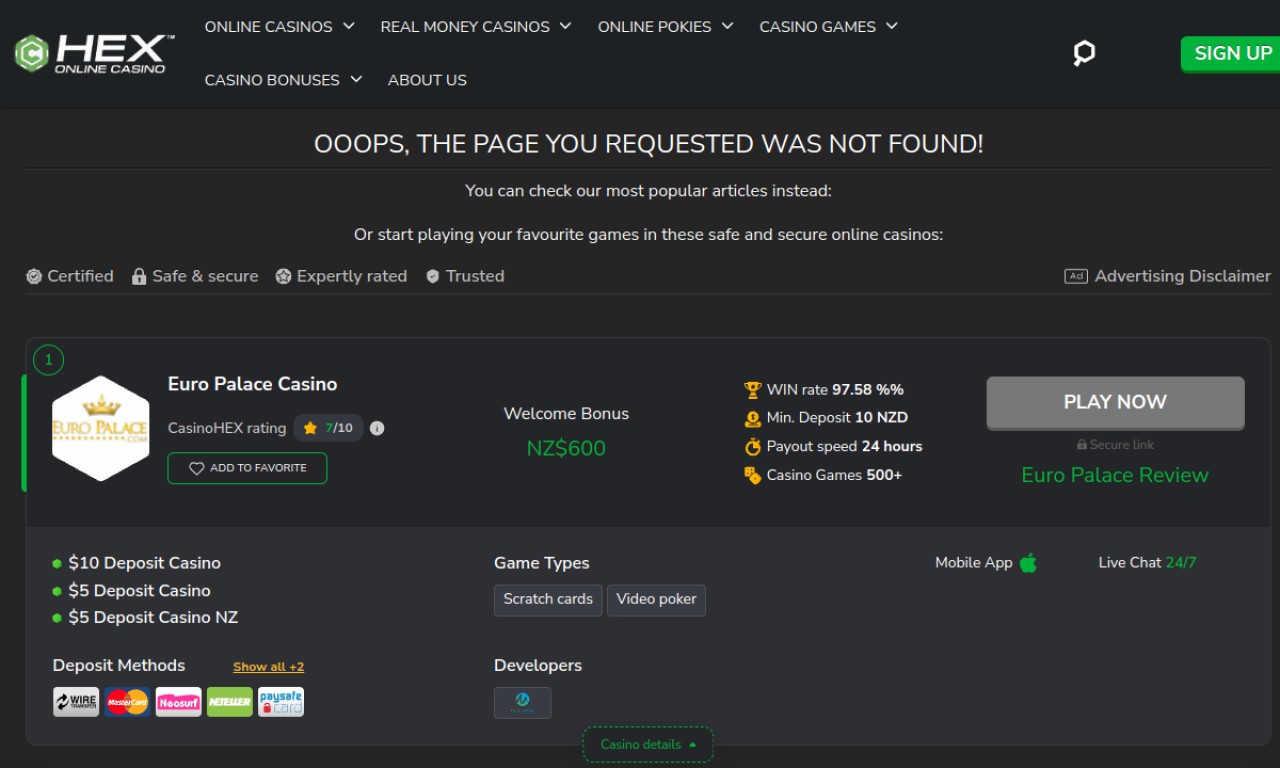Click the Neosurf deposit icon

point(179,702)
